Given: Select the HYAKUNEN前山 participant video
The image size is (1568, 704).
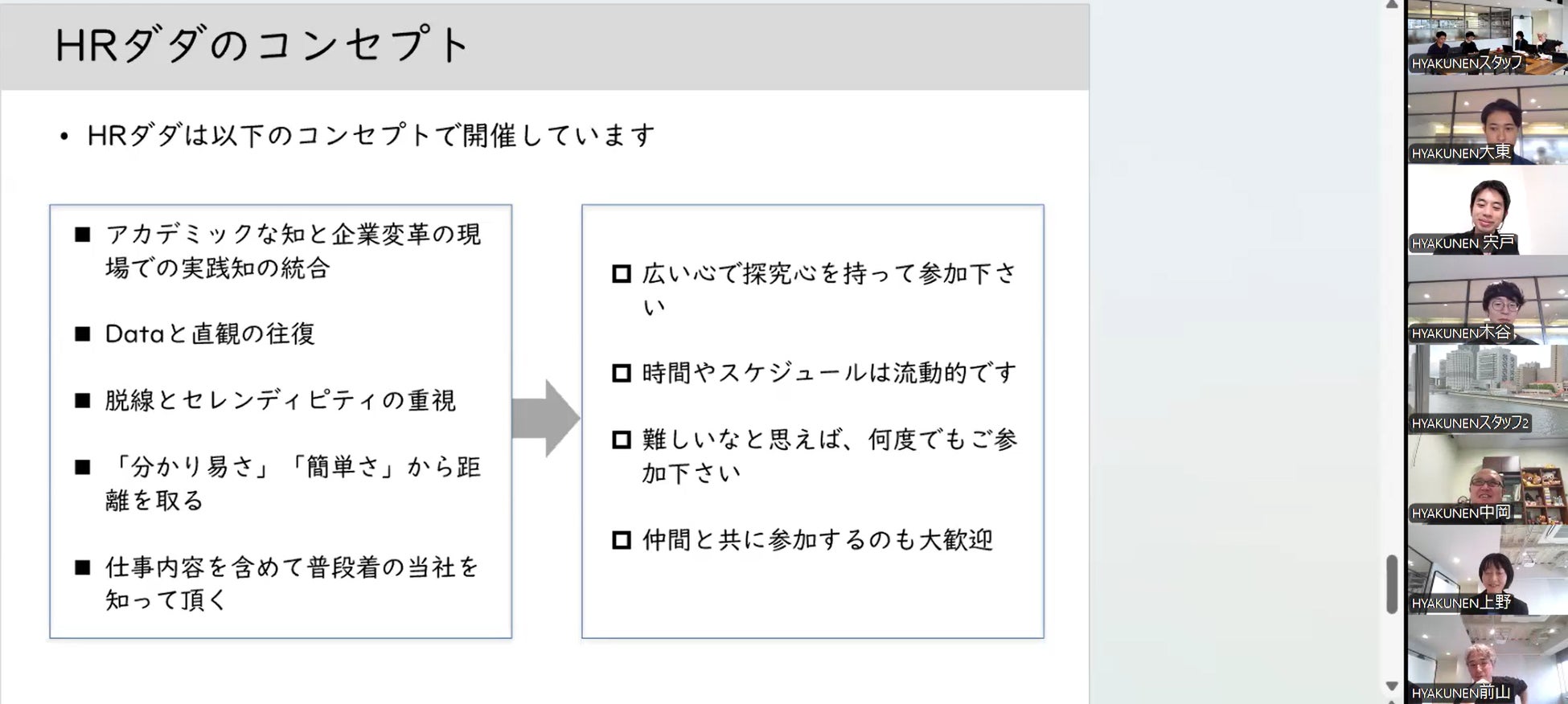Looking at the screenshot, I should click(1487, 664).
